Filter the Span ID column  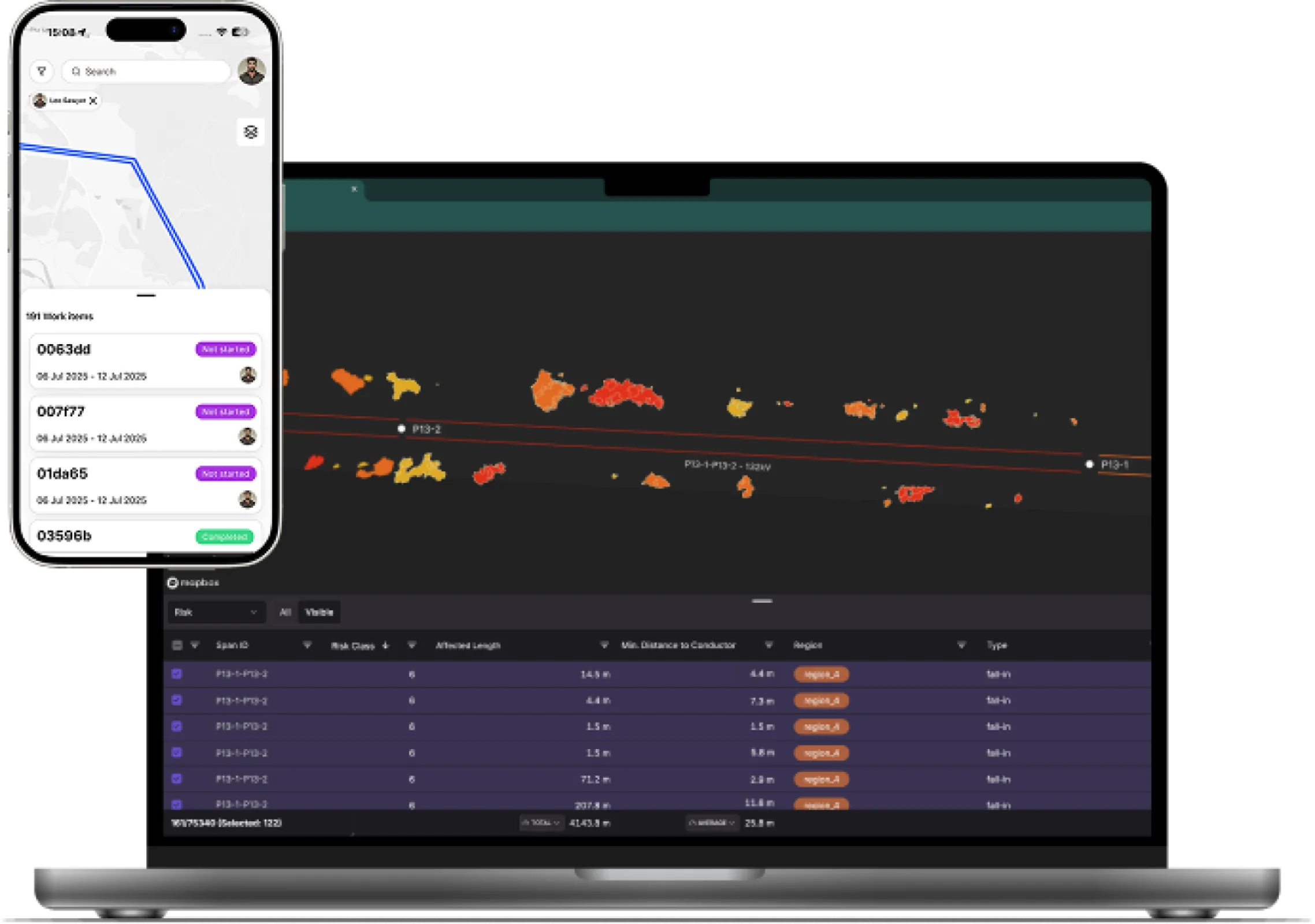click(307, 645)
